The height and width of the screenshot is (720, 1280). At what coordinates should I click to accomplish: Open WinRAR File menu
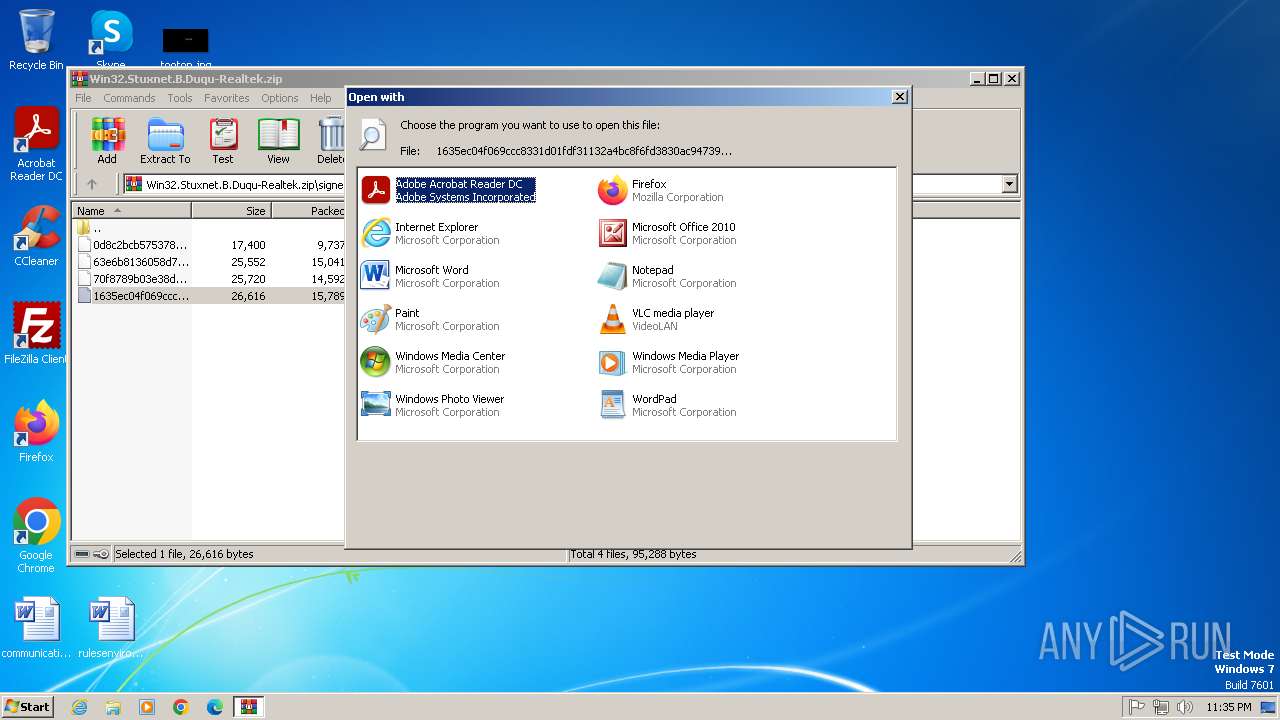pos(83,98)
